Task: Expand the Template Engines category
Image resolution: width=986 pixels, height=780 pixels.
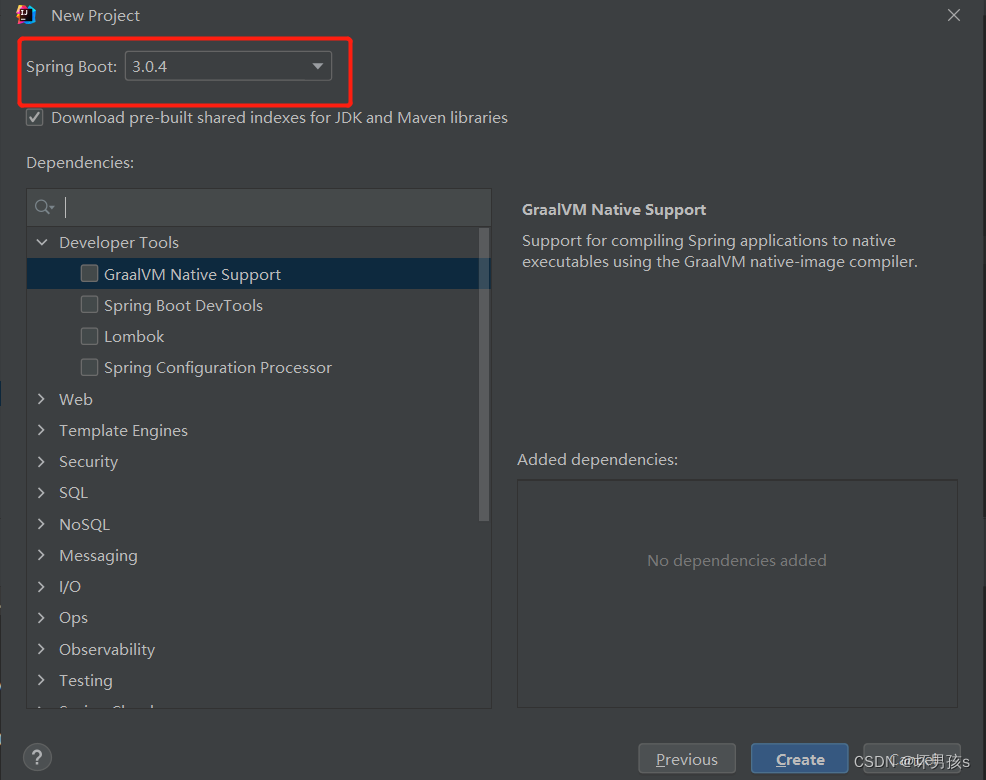Action: pos(42,430)
